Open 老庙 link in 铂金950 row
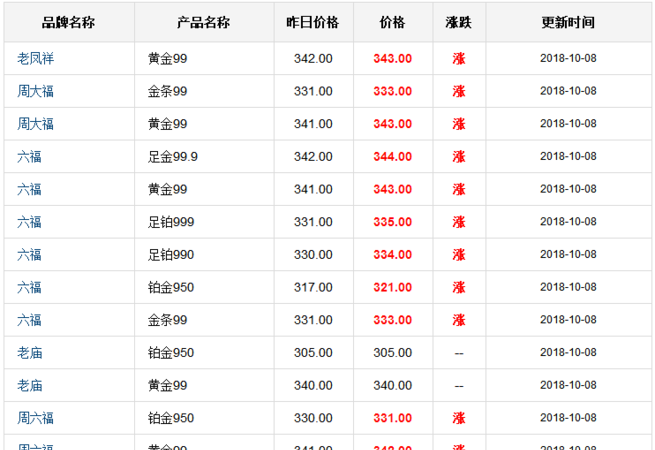Viewport: 655px width, 450px height. tap(30, 353)
